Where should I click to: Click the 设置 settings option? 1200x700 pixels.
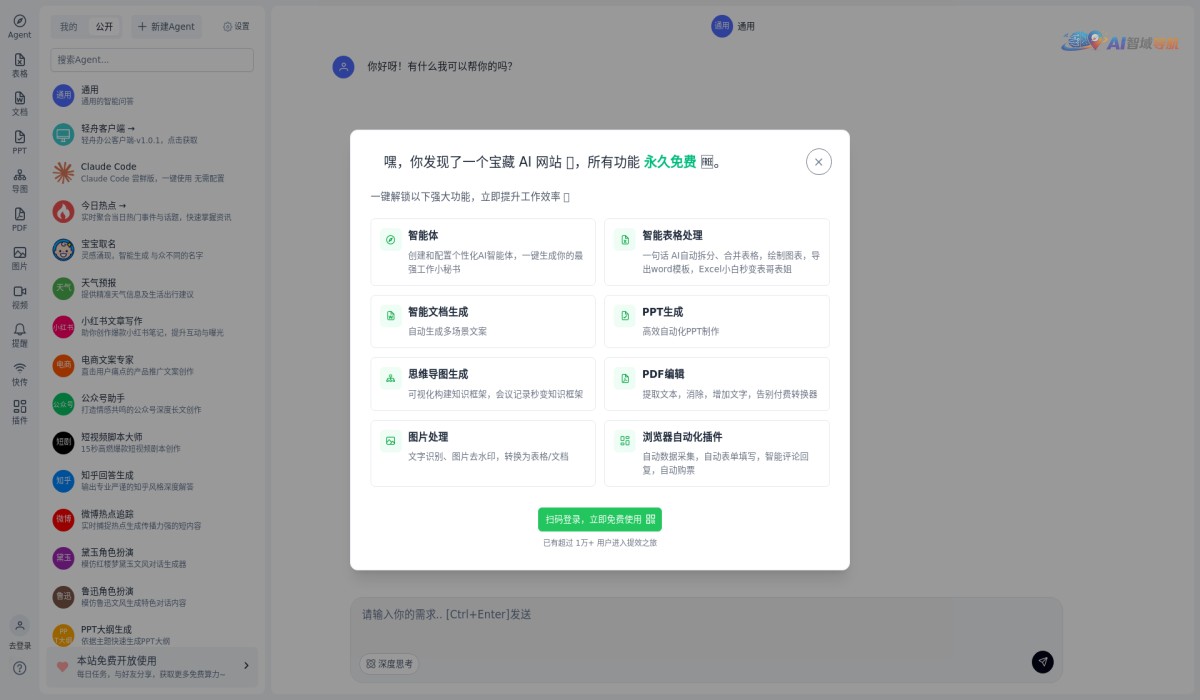click(236, 26)
